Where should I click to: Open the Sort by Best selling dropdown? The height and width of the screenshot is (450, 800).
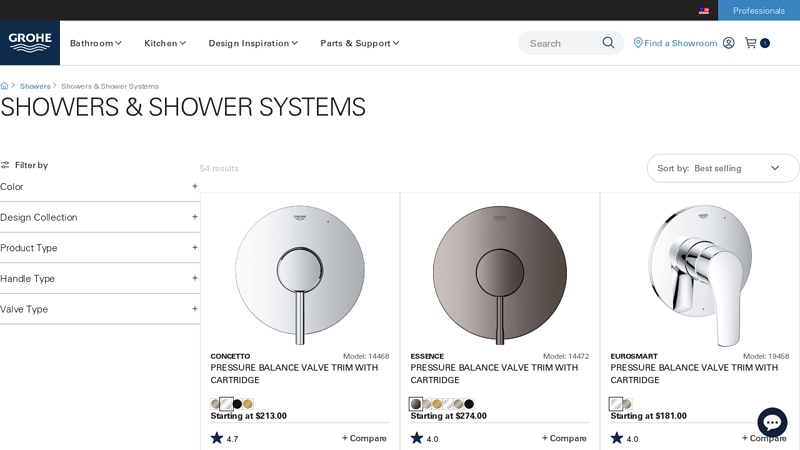[x=722, y=168]
